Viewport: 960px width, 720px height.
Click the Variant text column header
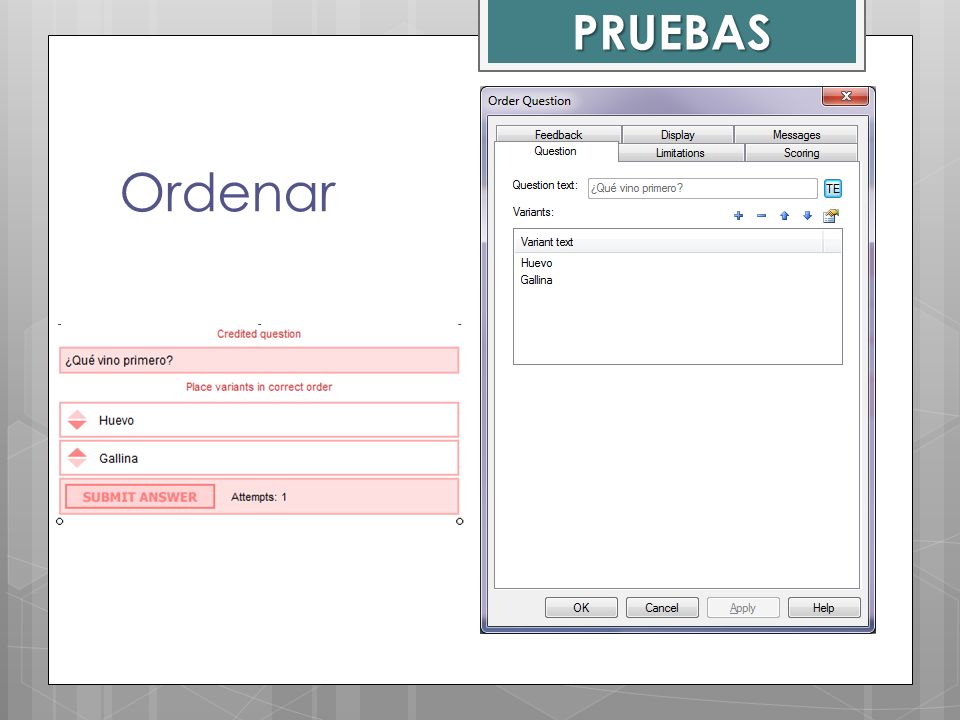tap(669, 242)
